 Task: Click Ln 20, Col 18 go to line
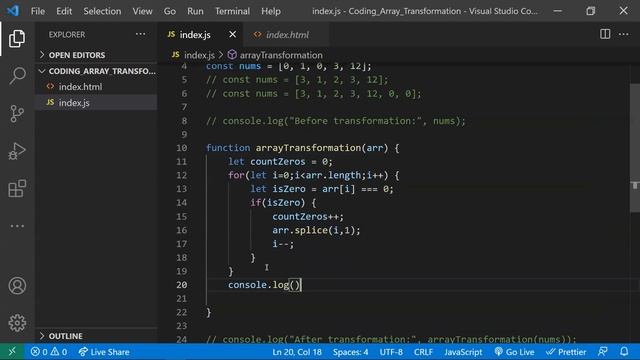(297, 351)
